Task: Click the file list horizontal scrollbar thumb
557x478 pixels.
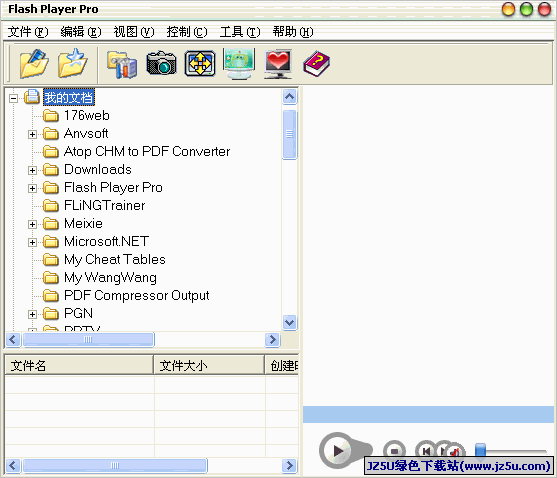Action: coord(115,465)
